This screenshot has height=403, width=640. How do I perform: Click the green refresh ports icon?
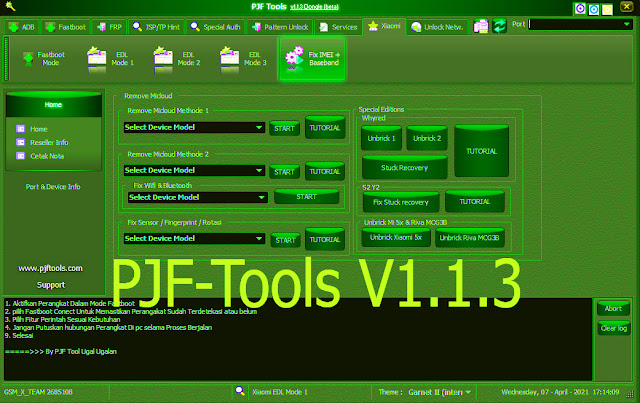click(499, 26)
